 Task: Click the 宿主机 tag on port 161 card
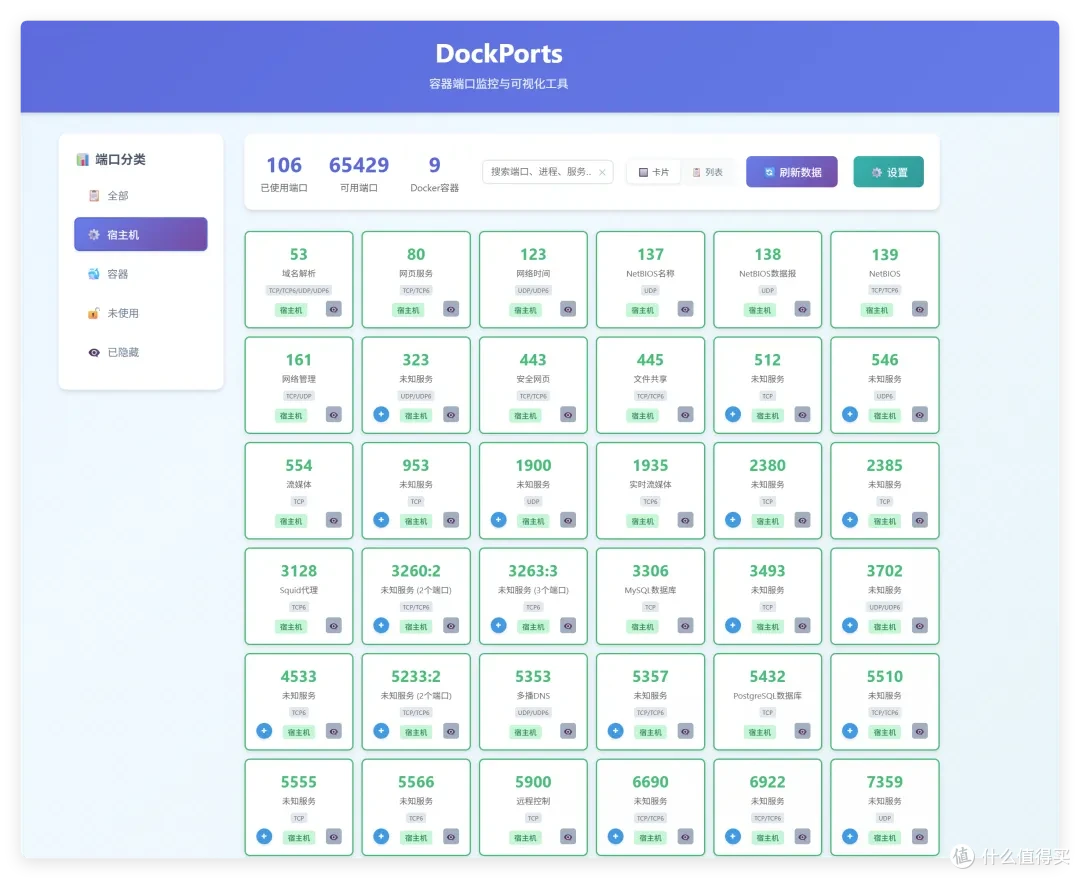[291, 415]
